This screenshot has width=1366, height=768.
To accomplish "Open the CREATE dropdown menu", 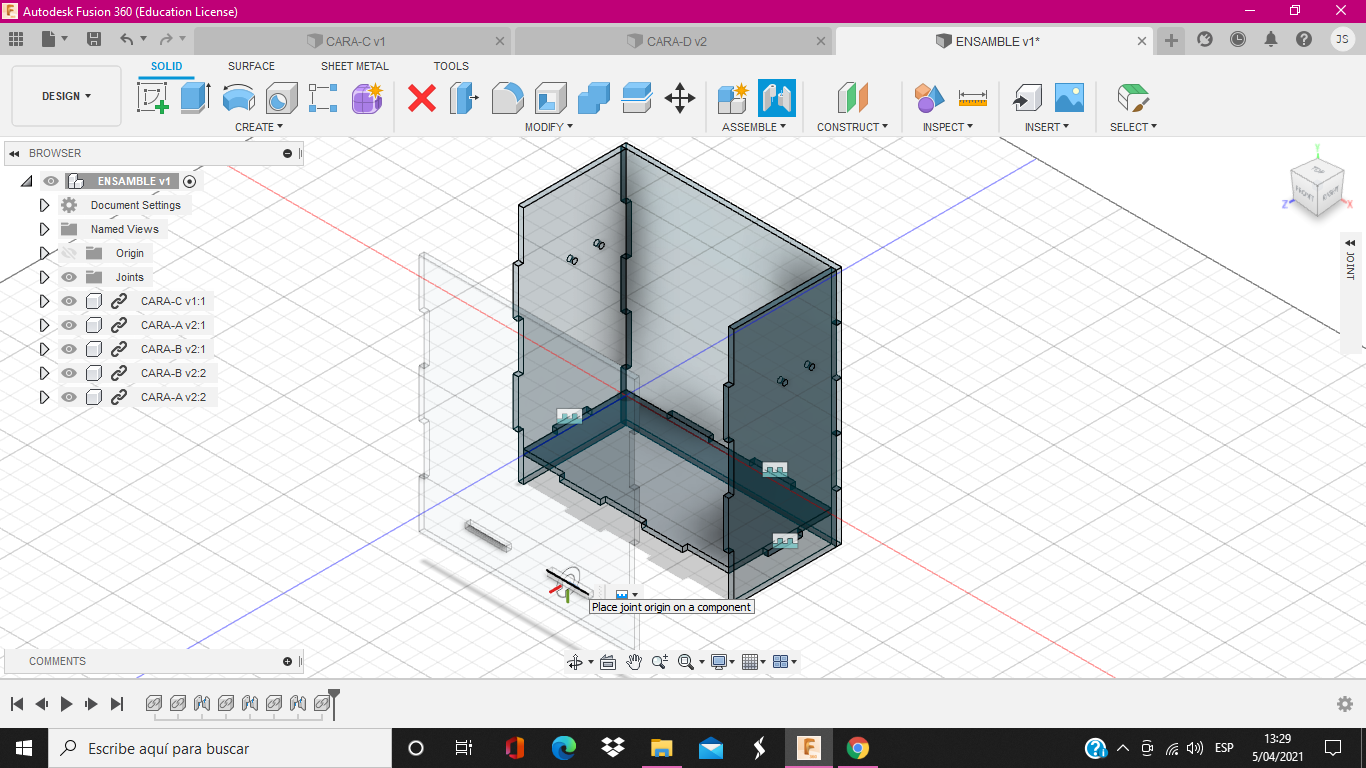I will pos(259,127).
